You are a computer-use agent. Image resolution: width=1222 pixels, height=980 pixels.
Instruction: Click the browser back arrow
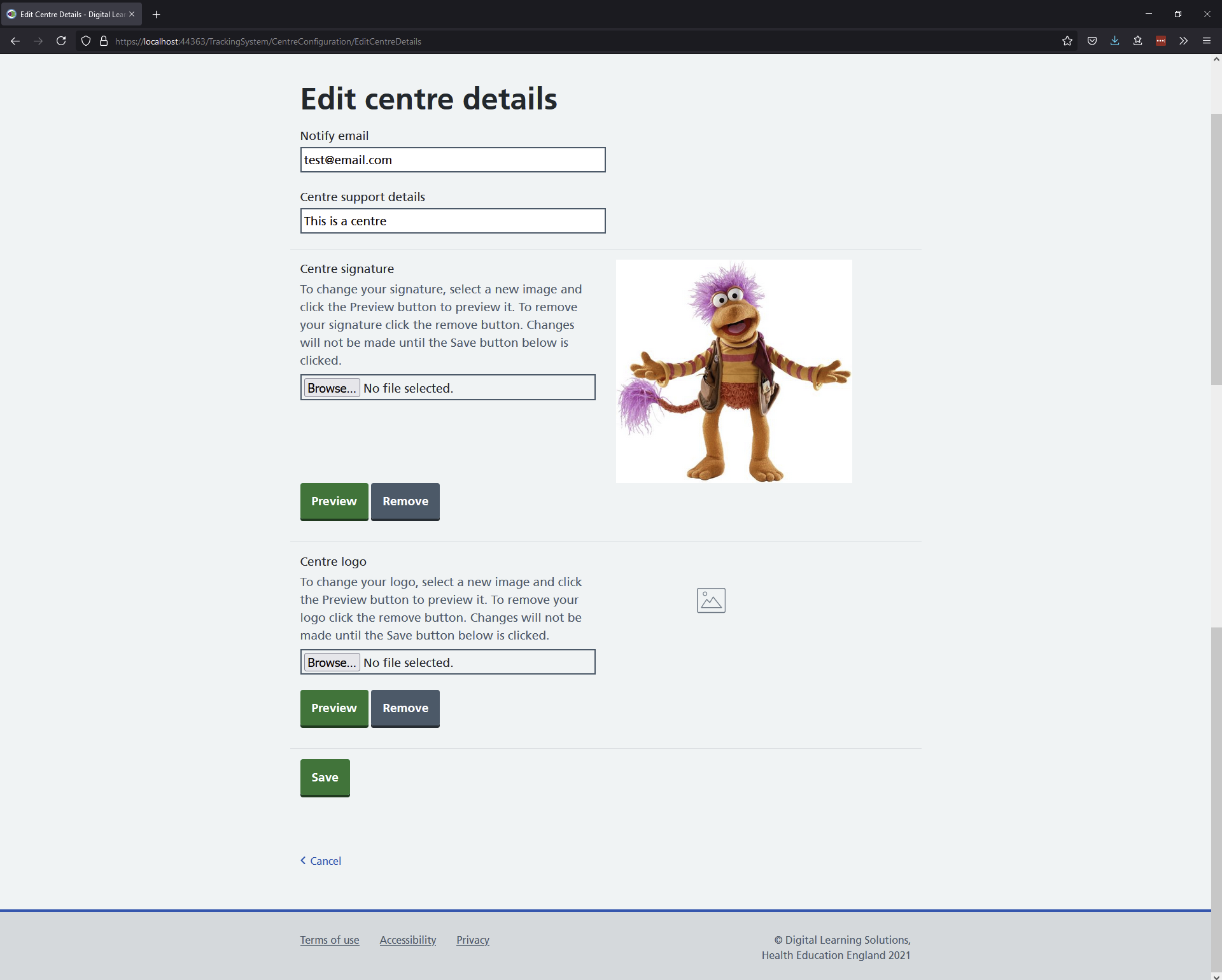(x=15, y=41)
